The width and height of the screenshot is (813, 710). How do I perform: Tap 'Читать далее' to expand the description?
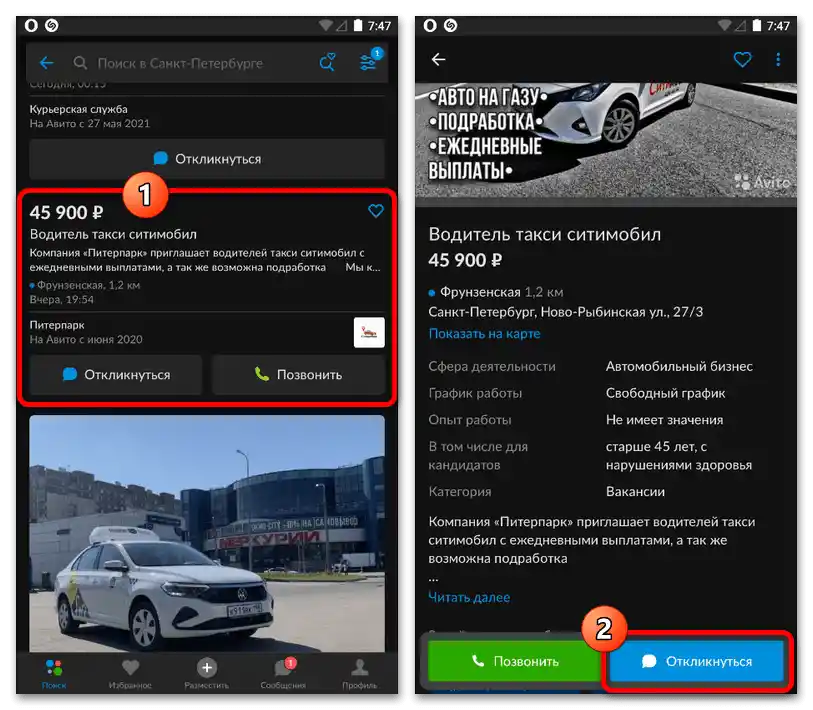pyautogui.click(x=469, y=597)
